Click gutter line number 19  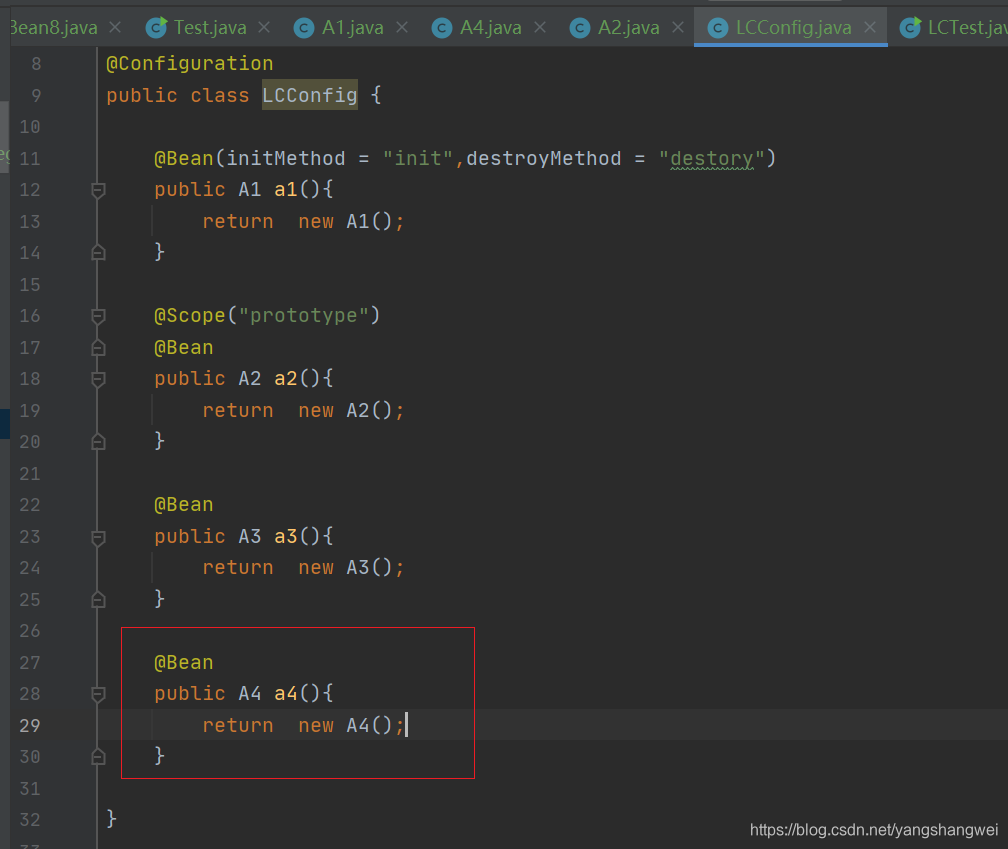point(30,411)
